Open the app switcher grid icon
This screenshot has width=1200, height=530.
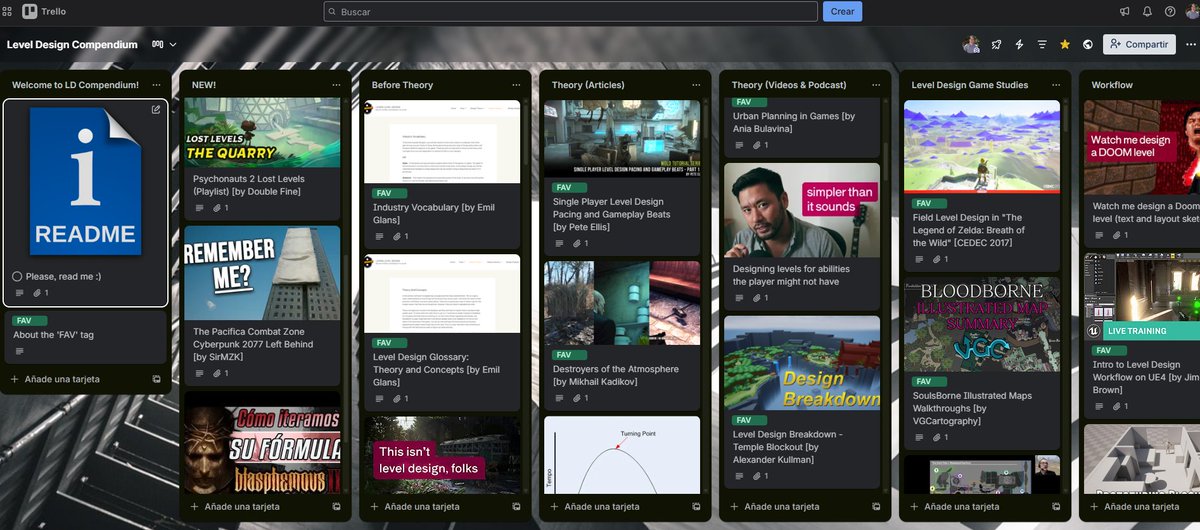click(7, 11)
